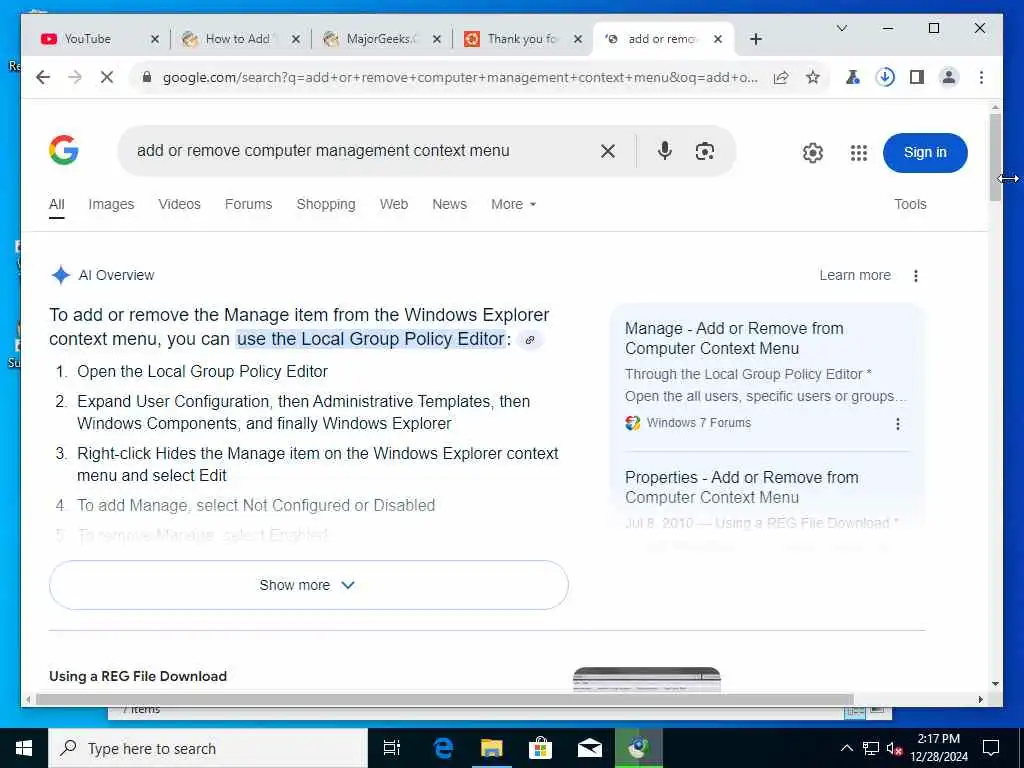Select the Forums search filter

click(248, 204)
